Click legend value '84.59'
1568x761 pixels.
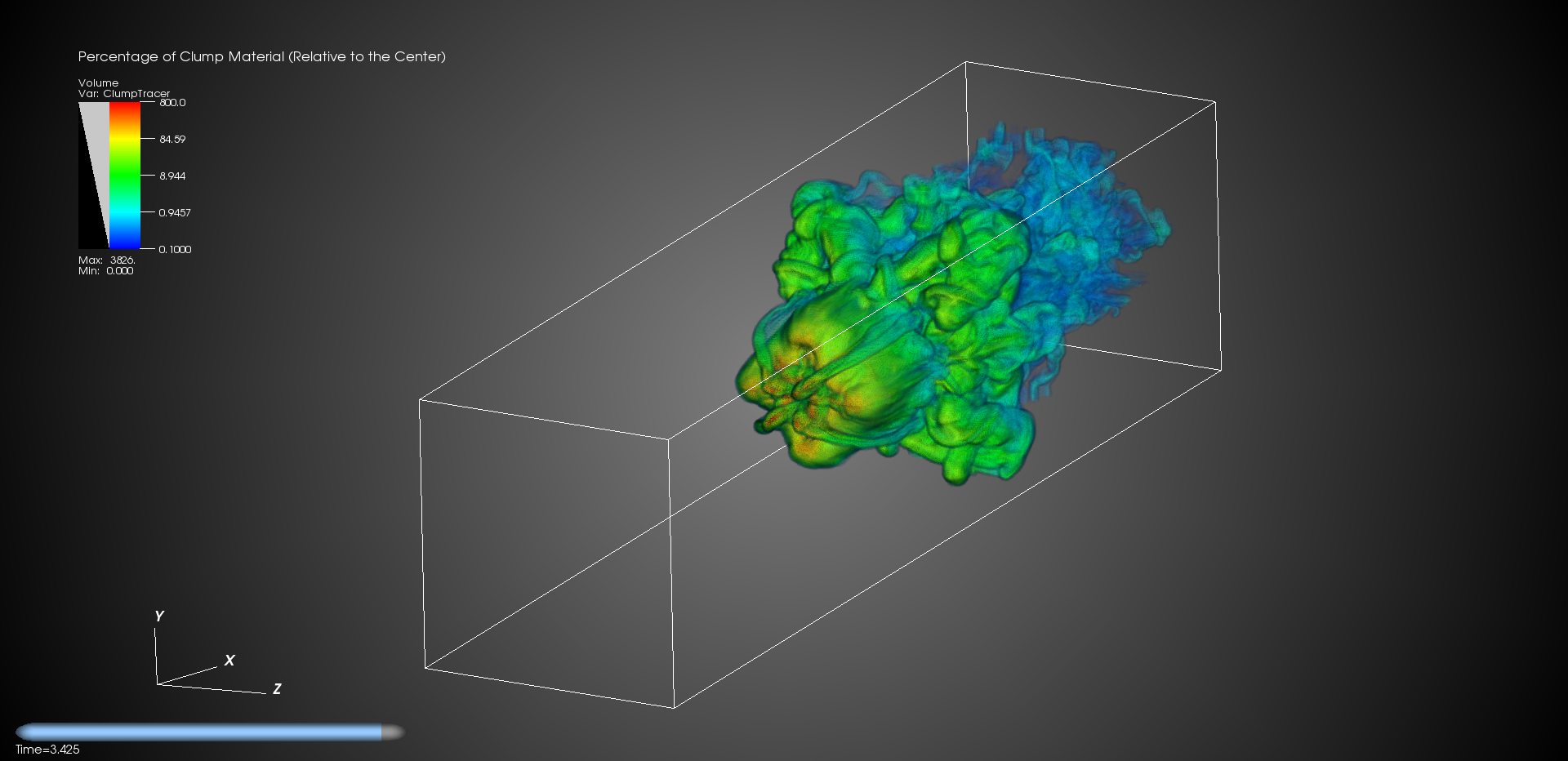coord(172,140)
